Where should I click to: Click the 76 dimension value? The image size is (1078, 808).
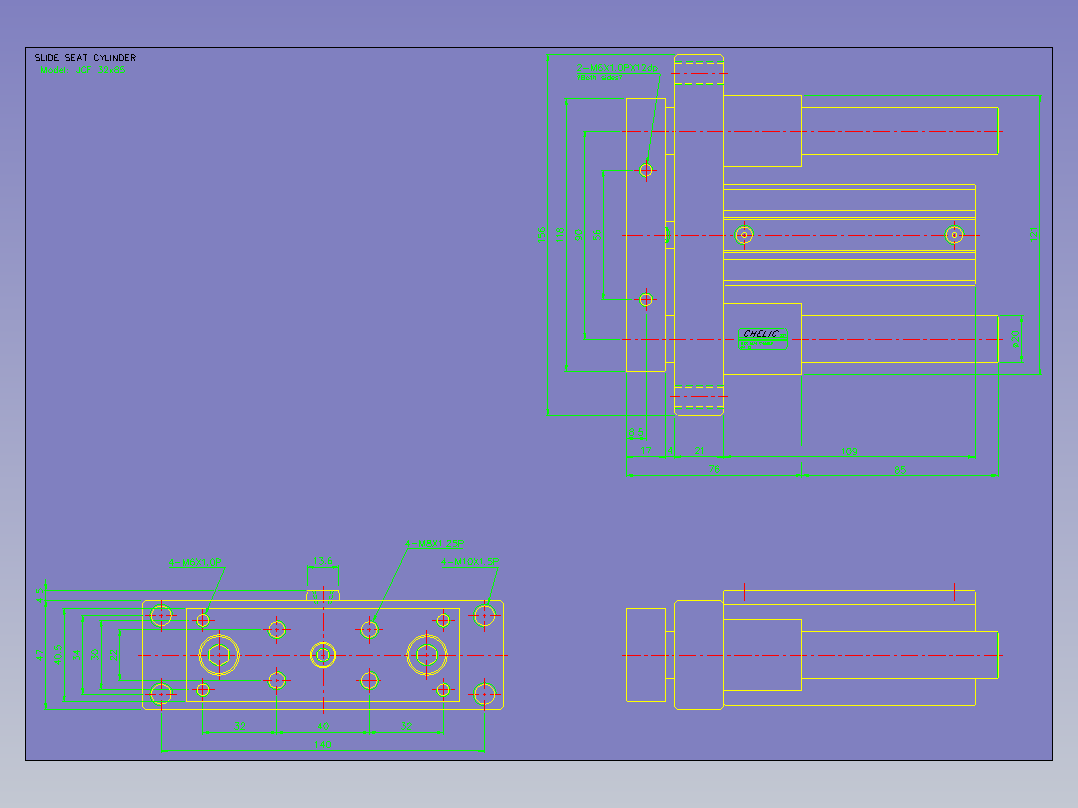click(x=714, y=470)
